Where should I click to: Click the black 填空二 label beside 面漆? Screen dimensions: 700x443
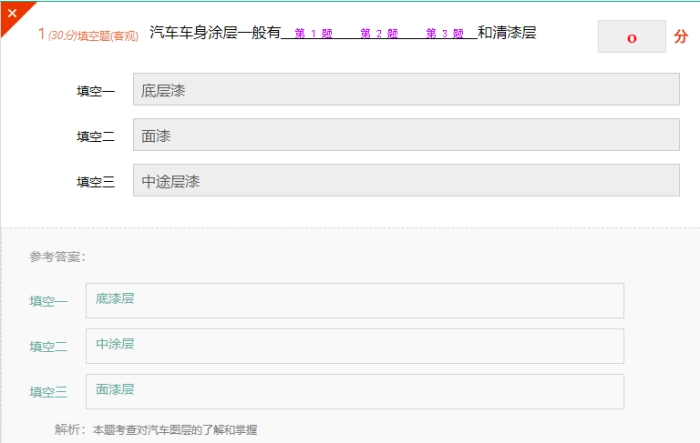click(96, 137)
